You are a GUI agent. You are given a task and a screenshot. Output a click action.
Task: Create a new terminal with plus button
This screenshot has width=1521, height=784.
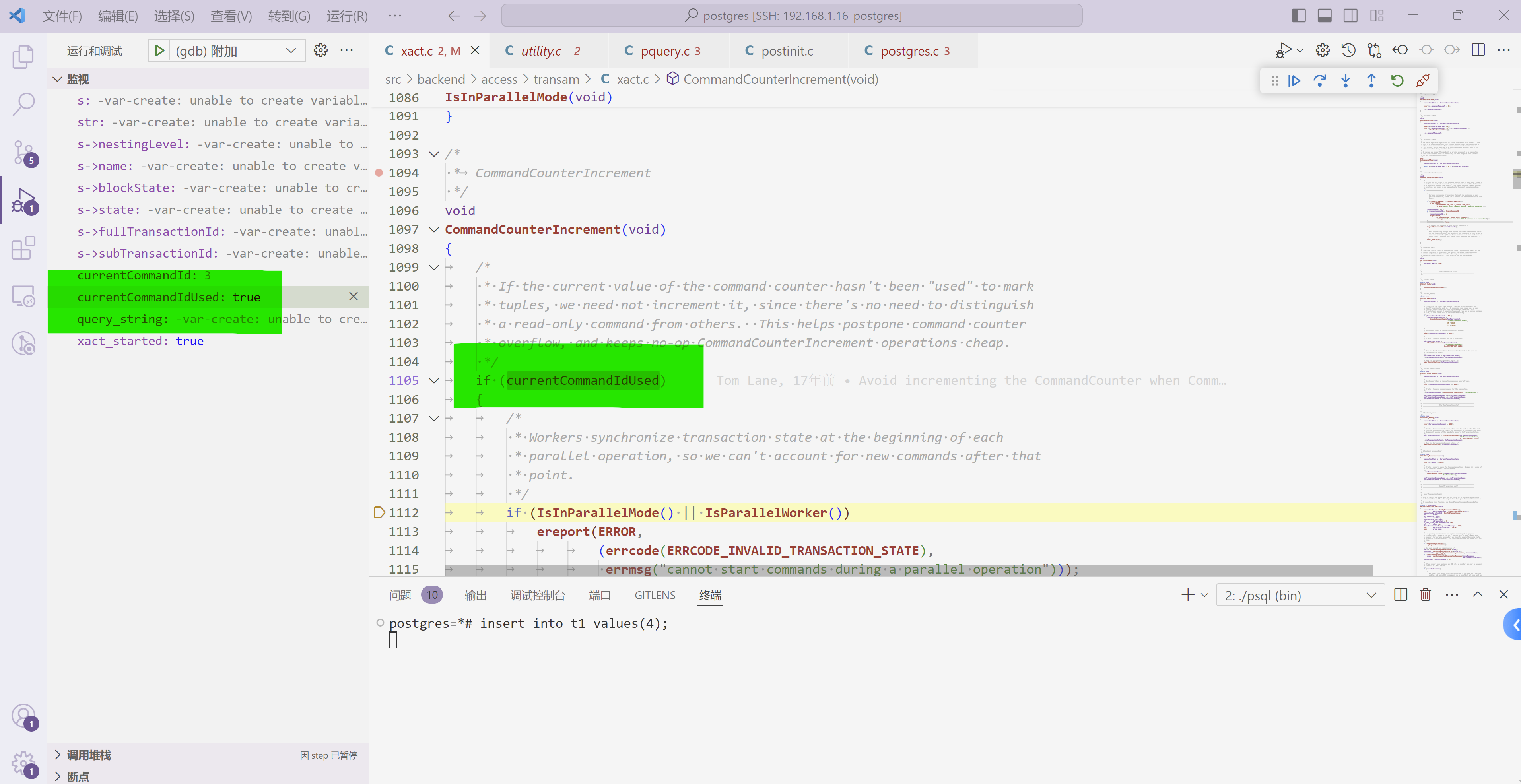[1187, 595]
